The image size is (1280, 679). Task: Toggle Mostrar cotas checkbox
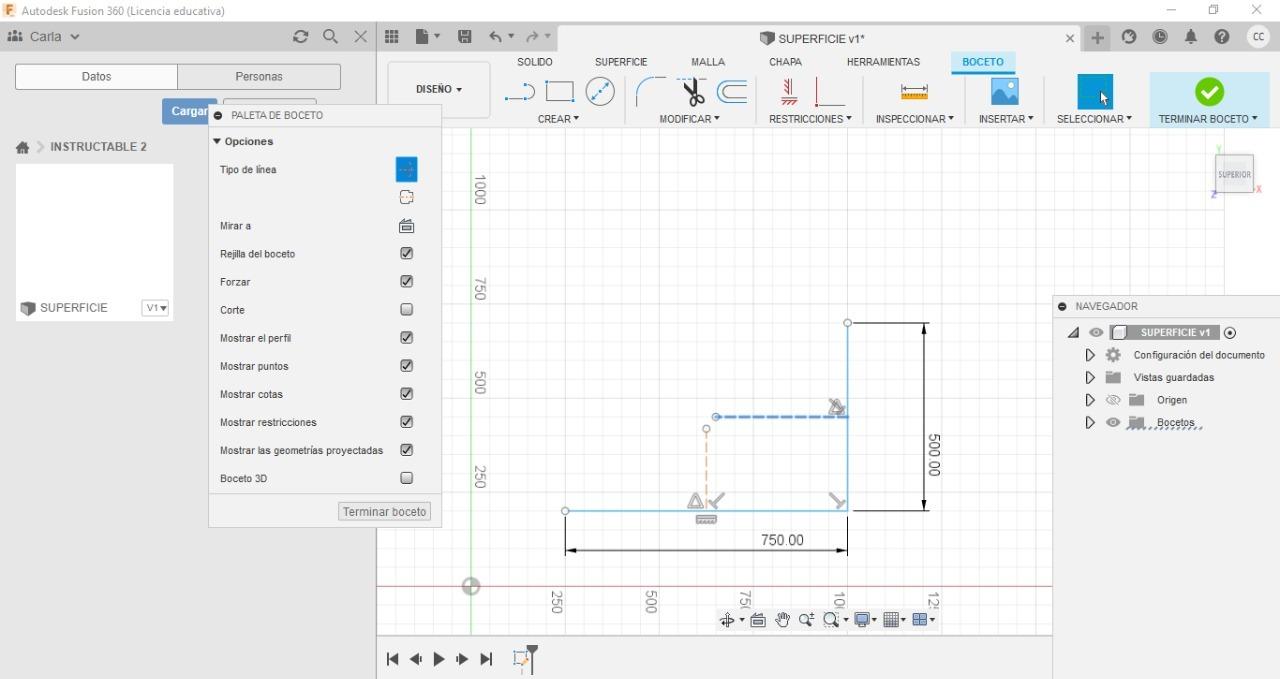coord(407,394)
